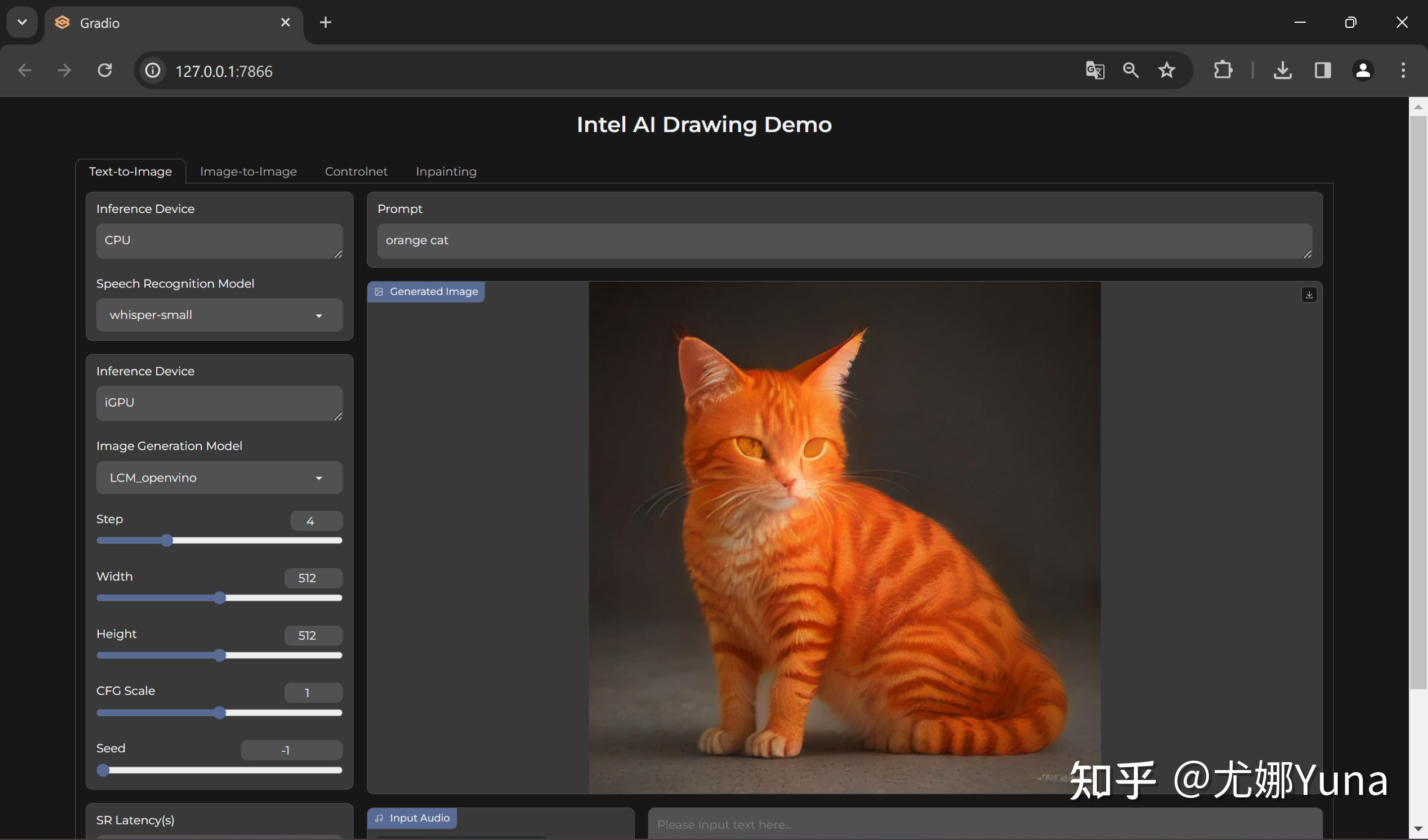Expand the Image Generation Model selector
The width and height of the screenshot is (1428, 840).
tap(318, 478)
